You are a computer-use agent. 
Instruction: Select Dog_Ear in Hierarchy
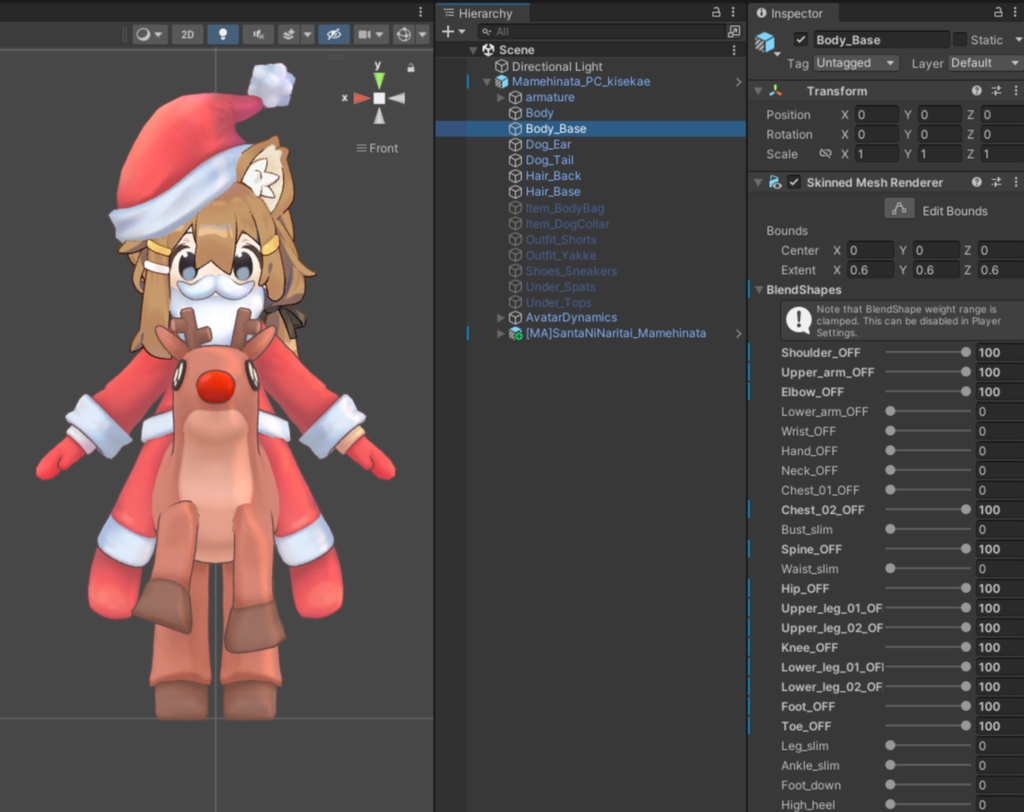(x=548, y=144)
